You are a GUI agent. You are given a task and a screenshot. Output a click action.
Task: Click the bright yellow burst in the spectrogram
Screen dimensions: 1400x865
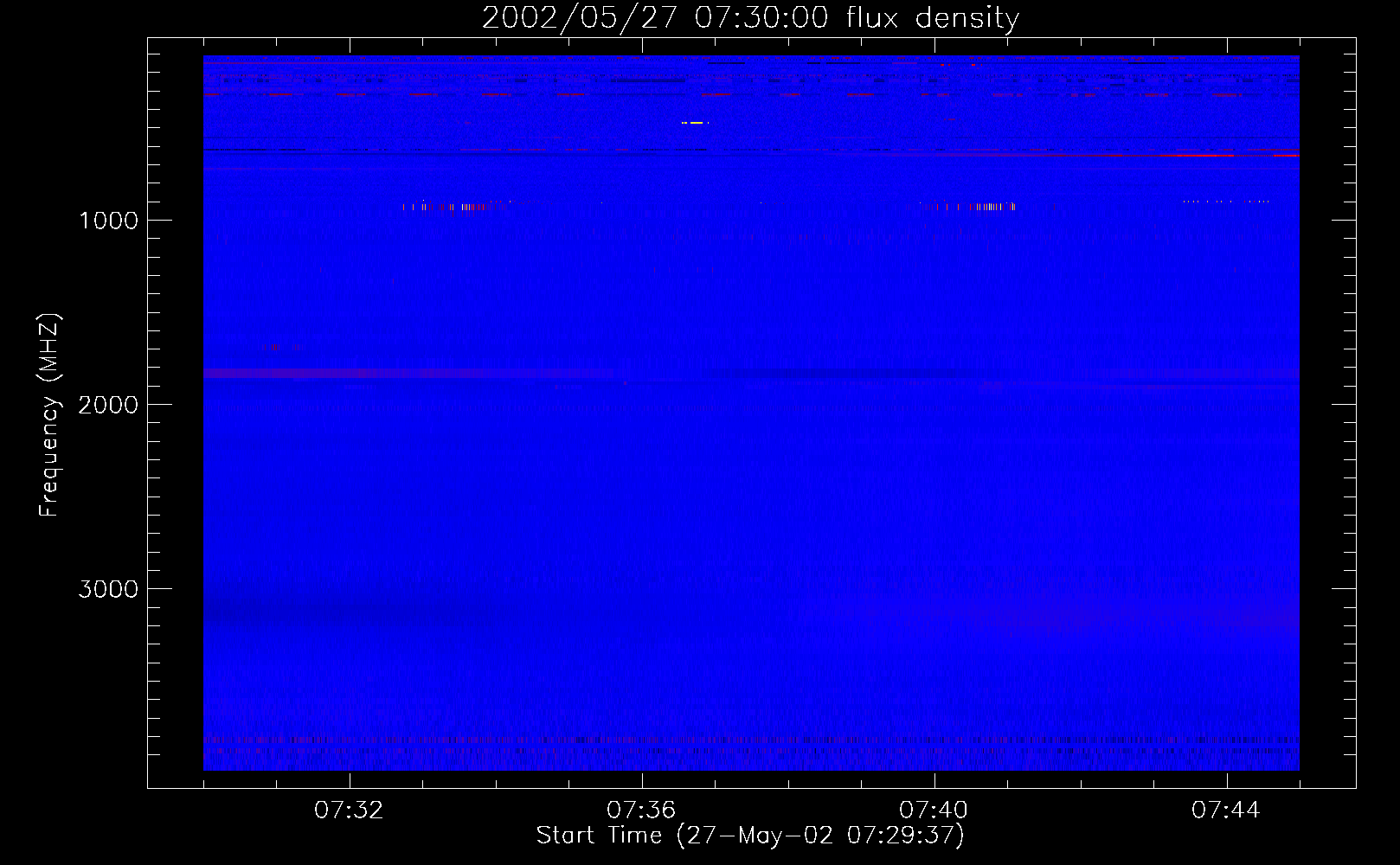pyautogui.click(x=696, y=123)
